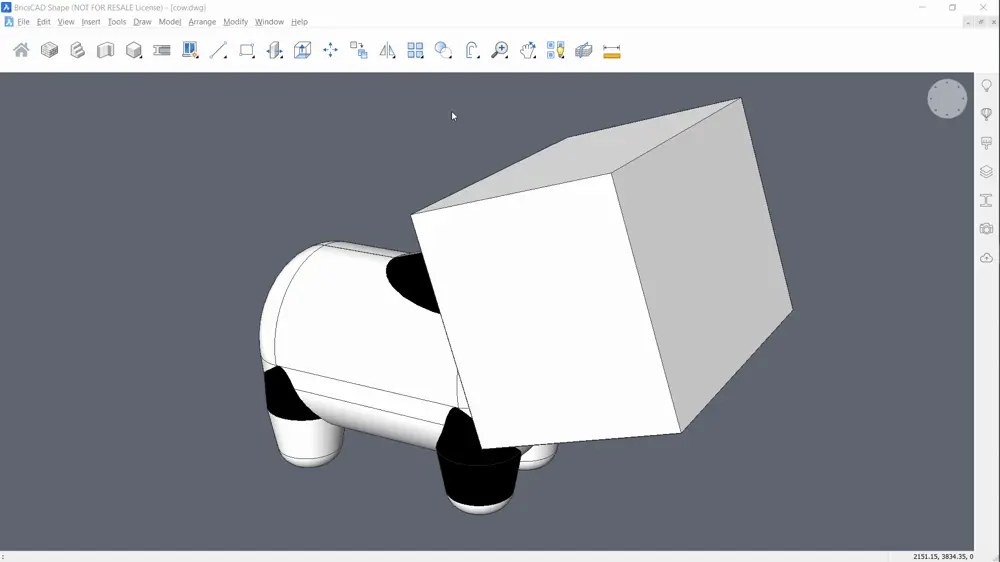Open the Modify menu

tap(235, 22)
